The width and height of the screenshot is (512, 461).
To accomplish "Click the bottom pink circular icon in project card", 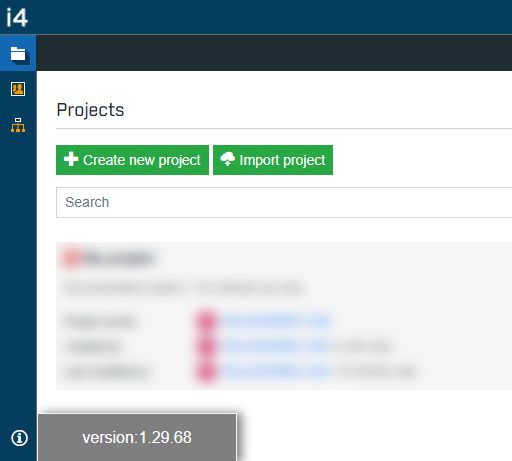I will pyautogui.click(x=207, y=371).
